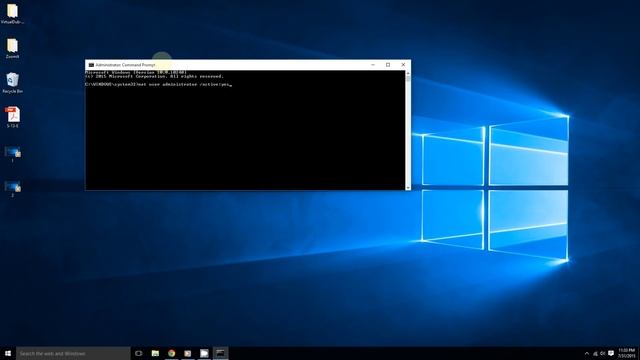Minimize the Administrator Command Prompt window
The width and height of the screenshot is (640, 360).
[x=373, y=65]
